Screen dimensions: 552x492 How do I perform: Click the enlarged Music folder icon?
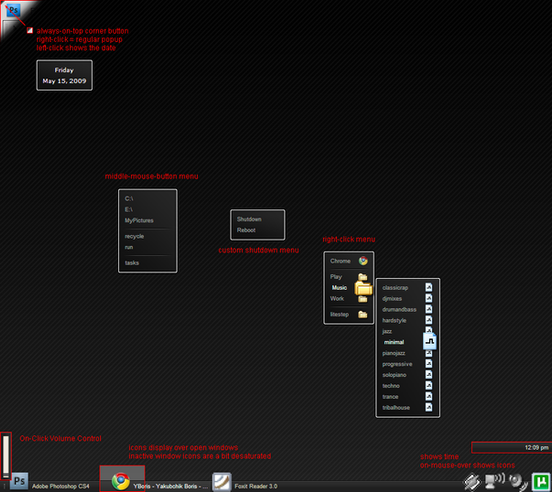[x=363, y=288]
